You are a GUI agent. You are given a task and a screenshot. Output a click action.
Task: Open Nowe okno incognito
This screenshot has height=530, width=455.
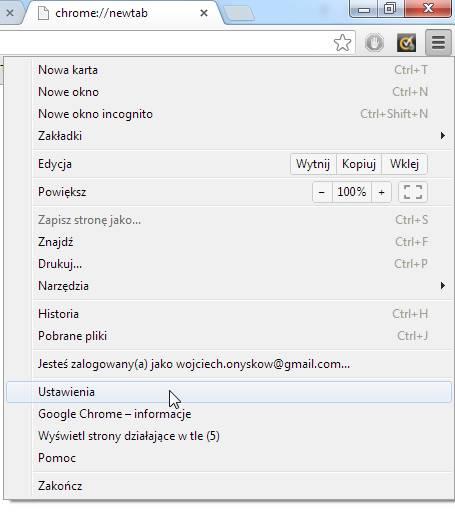(x=229, y=114)
